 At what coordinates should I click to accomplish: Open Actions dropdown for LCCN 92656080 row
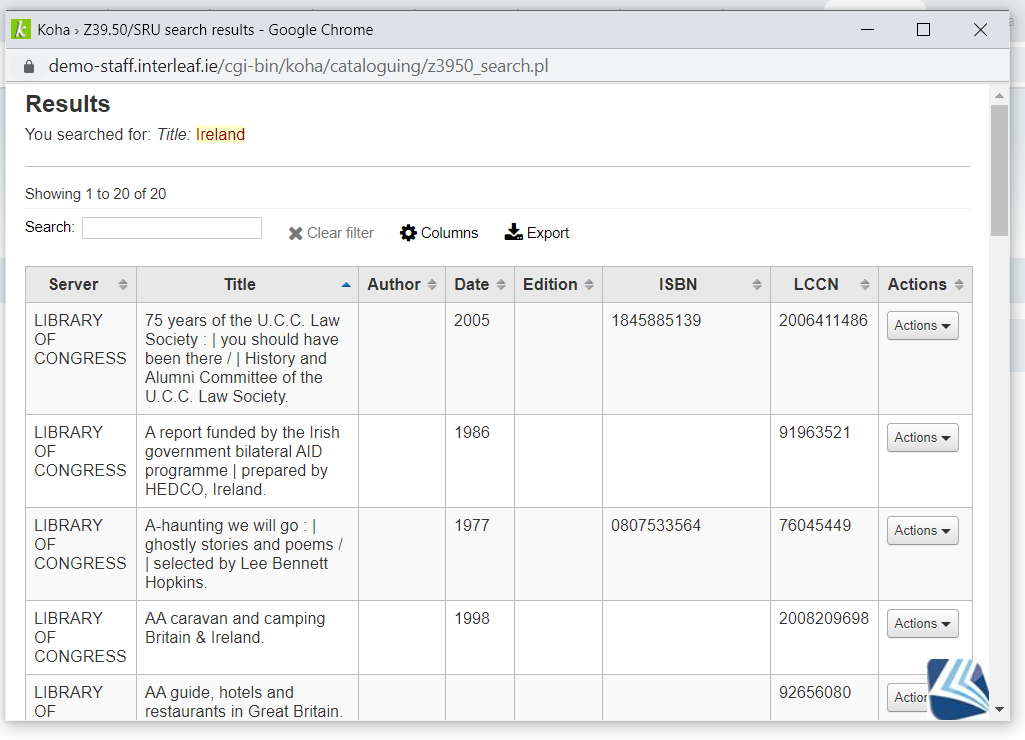[x=909, y=698]
